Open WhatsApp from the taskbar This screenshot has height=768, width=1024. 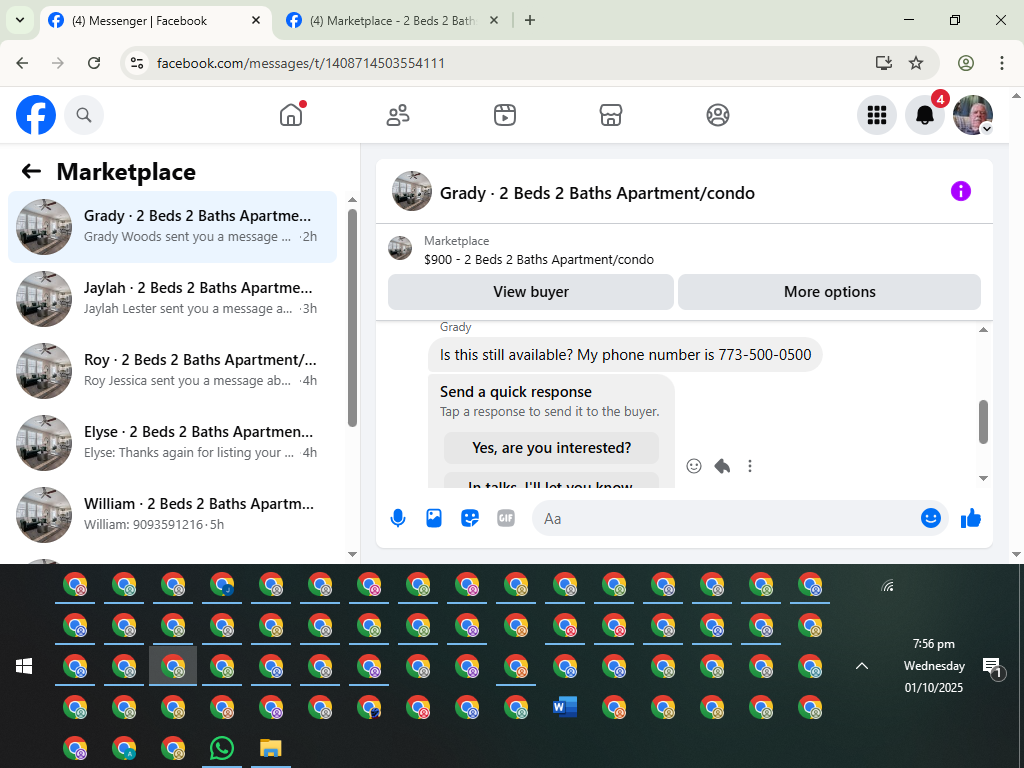(x=222, y=748)
